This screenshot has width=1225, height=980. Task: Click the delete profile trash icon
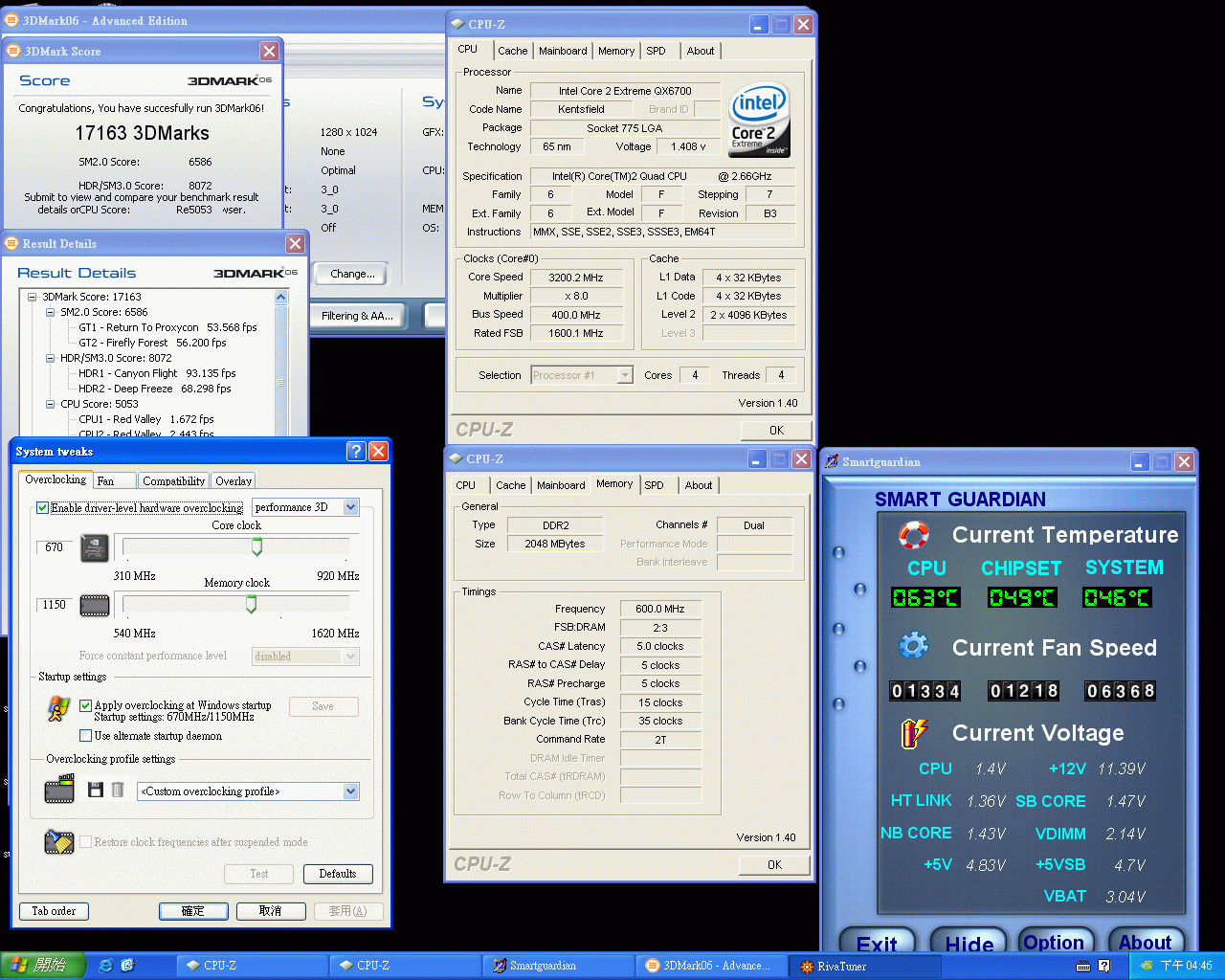coord(118,790)
